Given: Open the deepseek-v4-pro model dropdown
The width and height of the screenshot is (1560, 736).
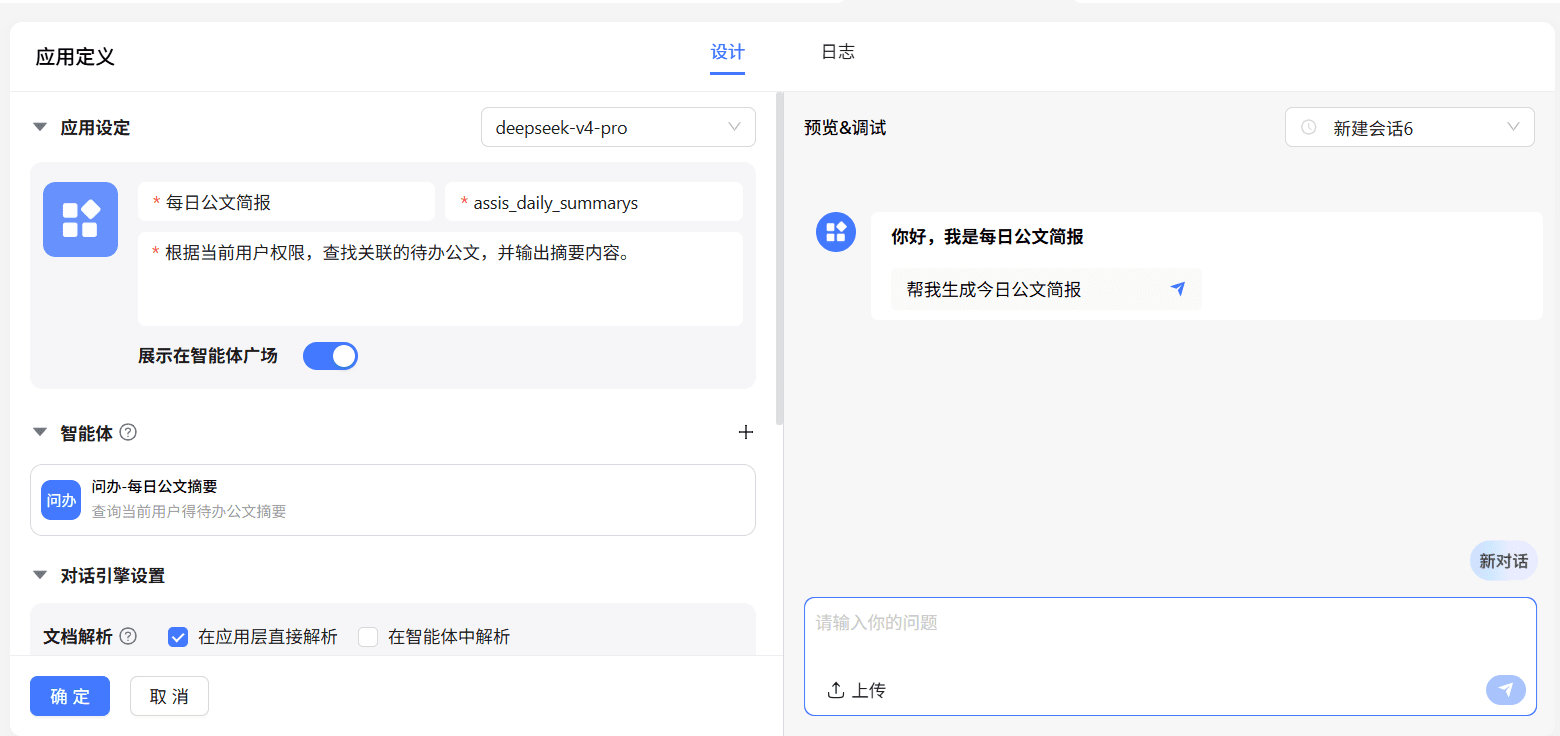Looking at the screenshot, I should pyautogui.click(x=618, y=127).
